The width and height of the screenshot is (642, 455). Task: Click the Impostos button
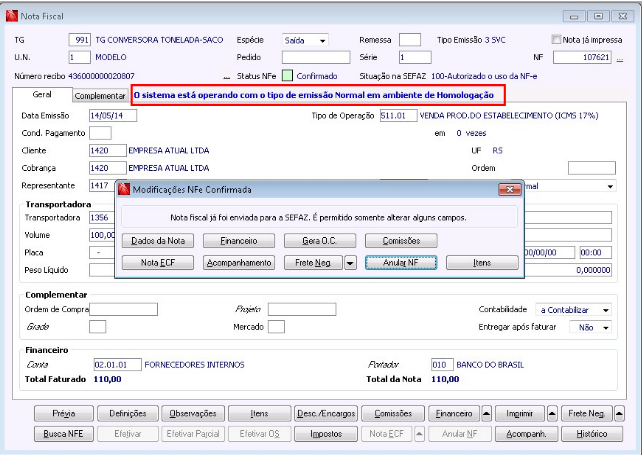point(326,434)
